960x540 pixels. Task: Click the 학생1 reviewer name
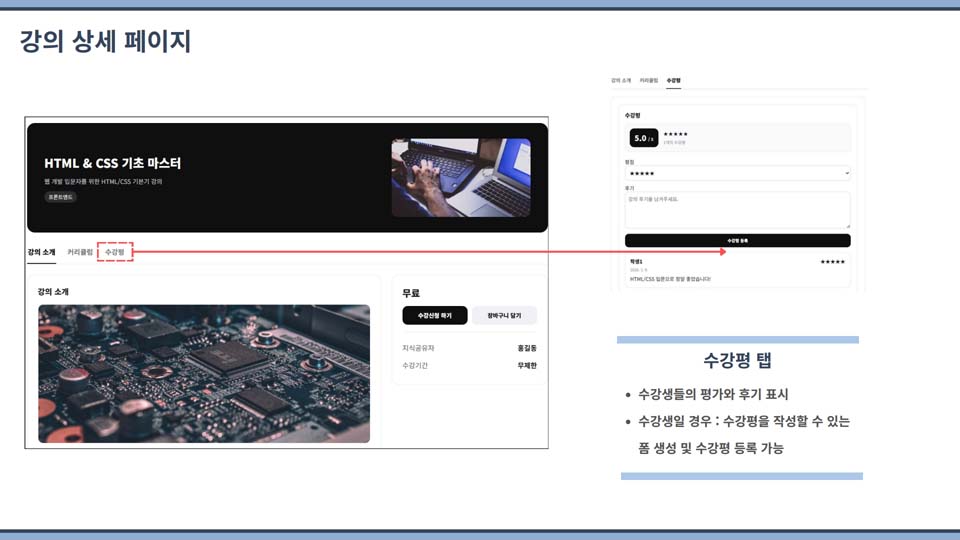click(x=636, y=262)
